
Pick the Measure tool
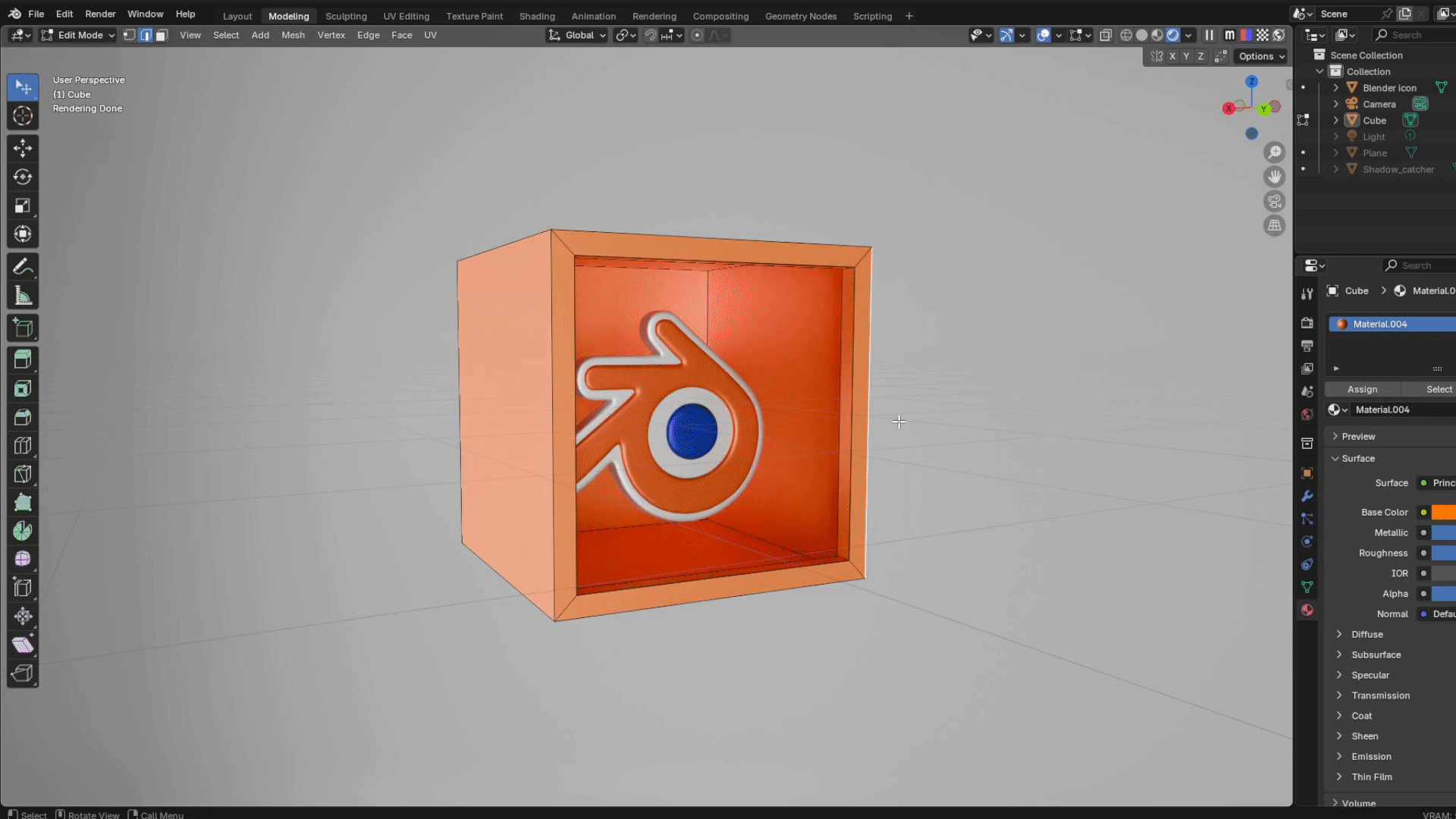click(23, 296)
